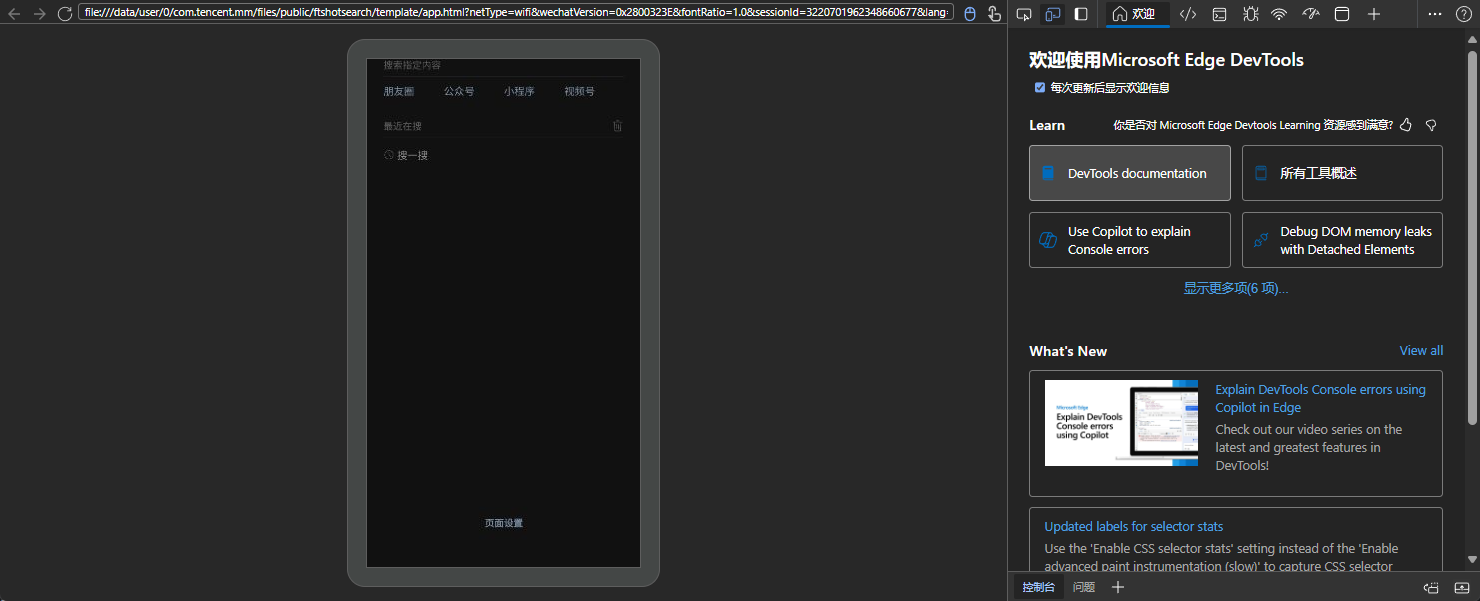Open the Elements panel code icon
The image size is (1480, 601).
[1187, 14]
